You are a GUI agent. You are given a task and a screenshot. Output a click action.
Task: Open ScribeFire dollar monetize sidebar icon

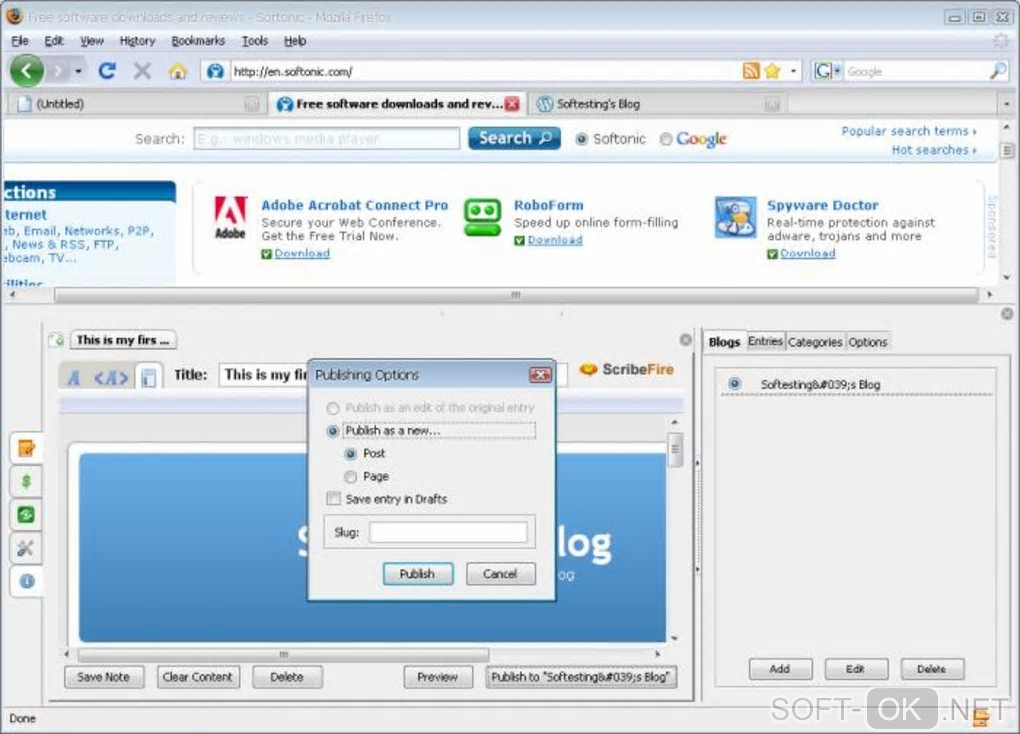[x=26, y=482]
